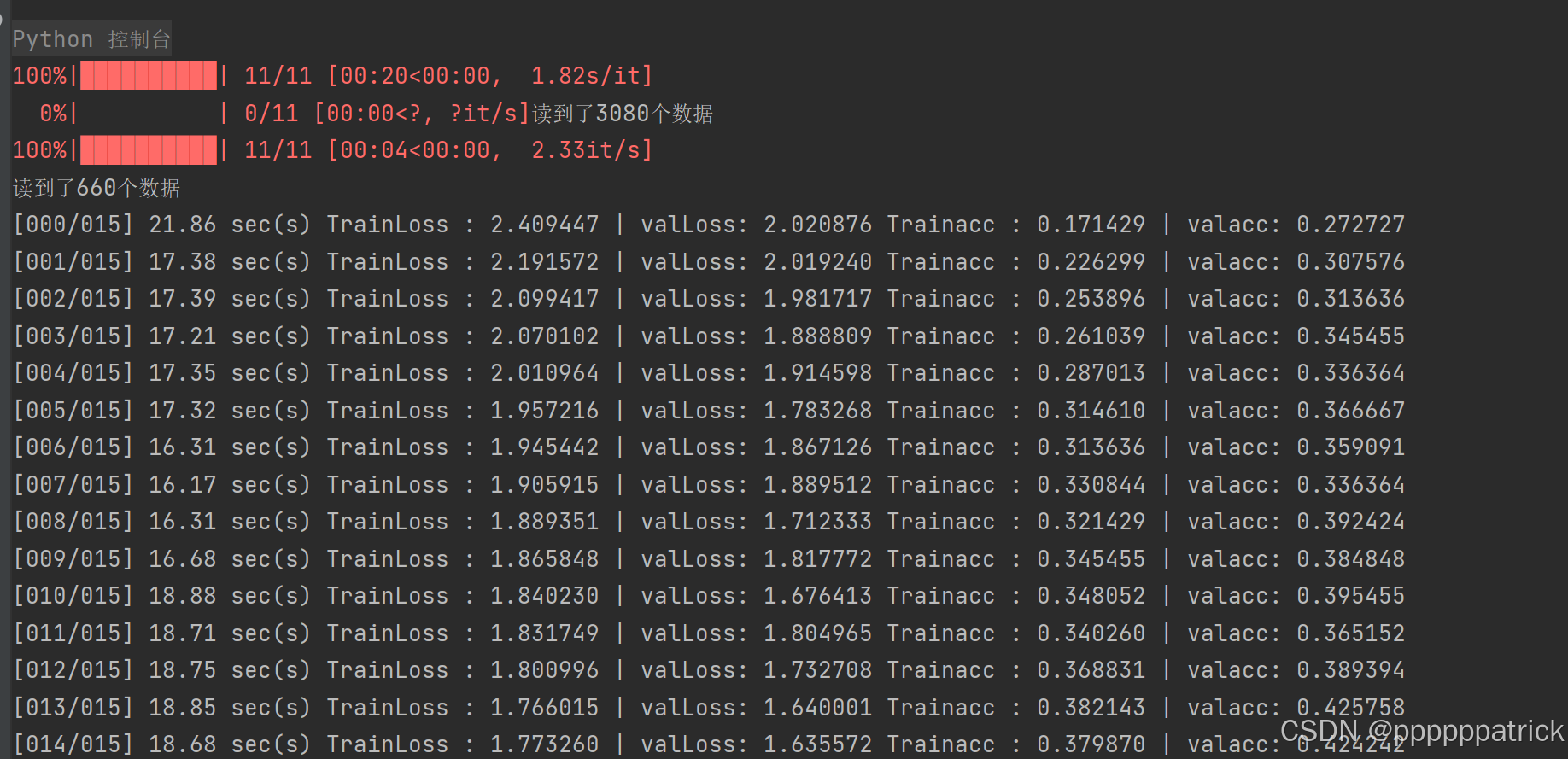The image size is (1568, 759).
Task: Click TrainLoss value 1.905915
Action: coord(545,485)
